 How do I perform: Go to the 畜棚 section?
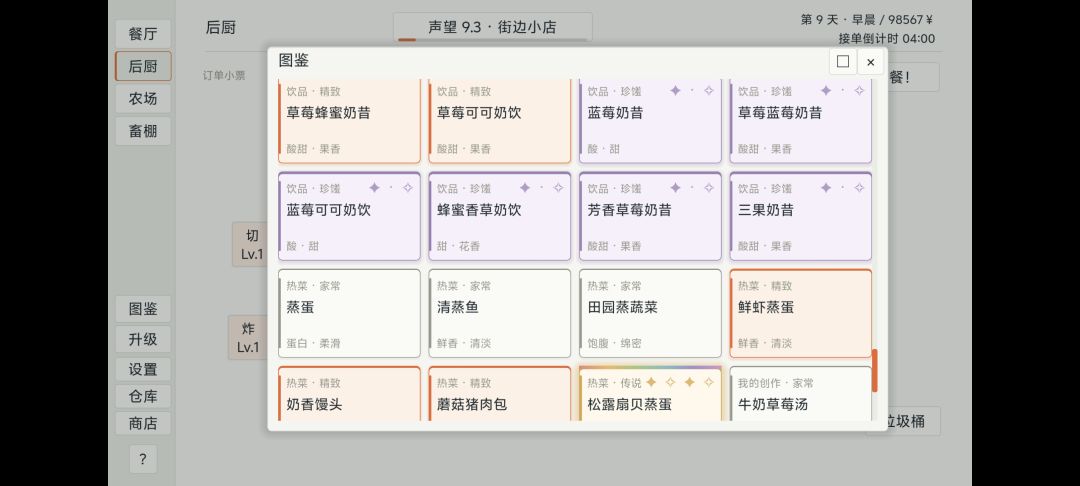143,131
